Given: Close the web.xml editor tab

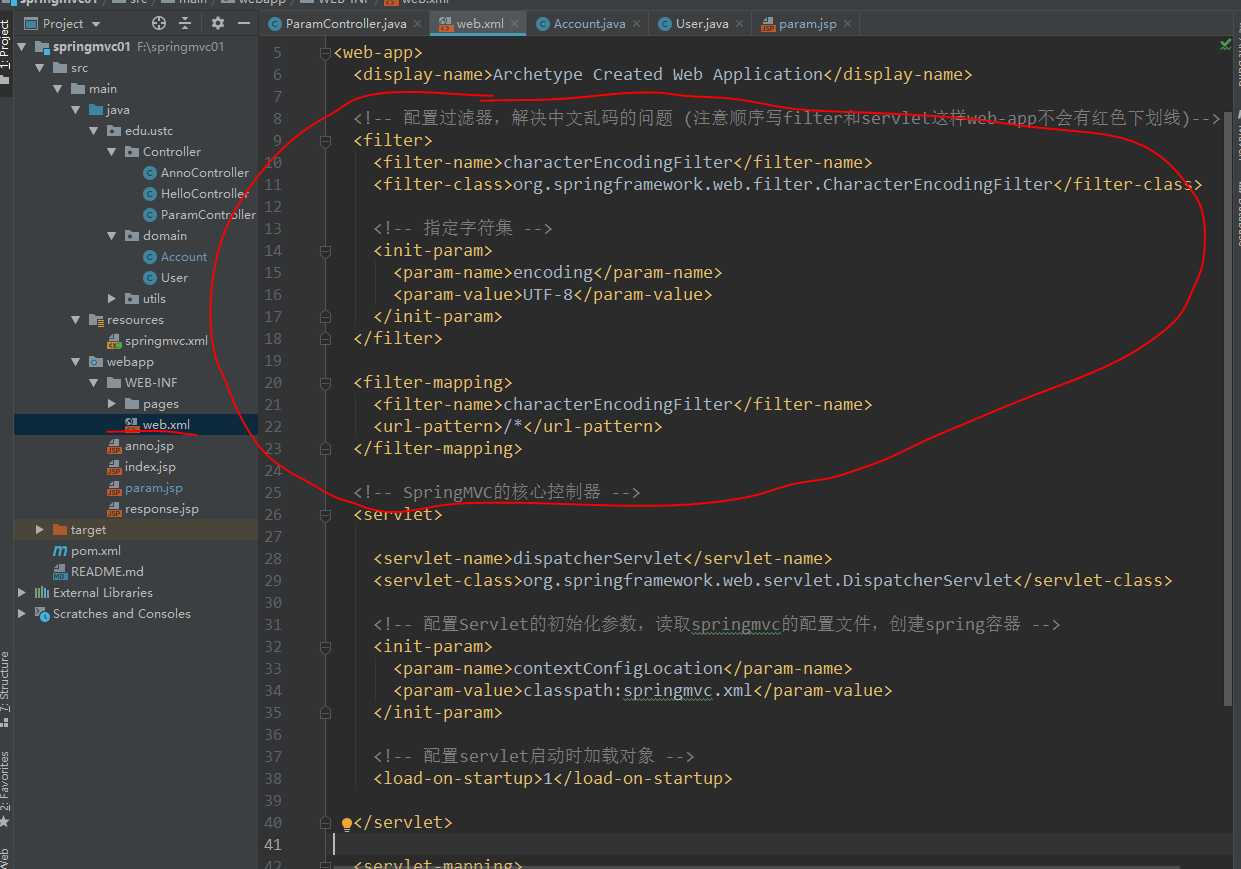Looking at the screenshot, I should click(516, 24).
